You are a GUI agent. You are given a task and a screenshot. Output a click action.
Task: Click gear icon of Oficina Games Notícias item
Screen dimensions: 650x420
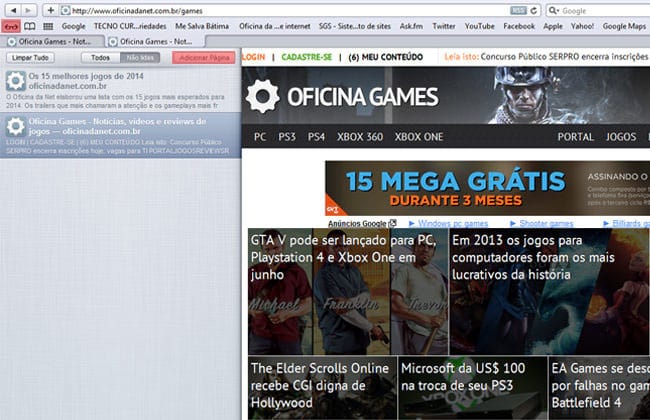pos(16,126)
